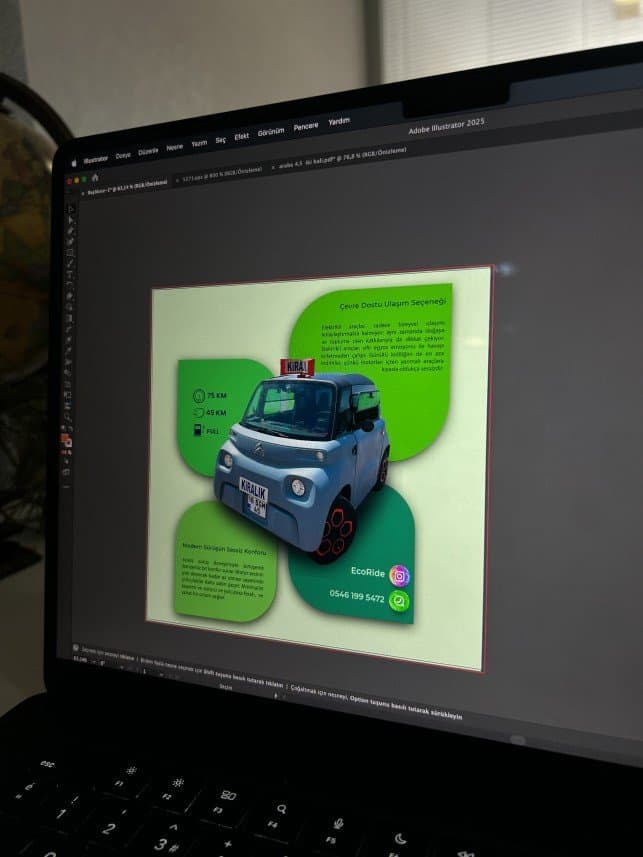Switch to the Başlıksız-1 document tab
643x857 pixels.
point(127,187)
